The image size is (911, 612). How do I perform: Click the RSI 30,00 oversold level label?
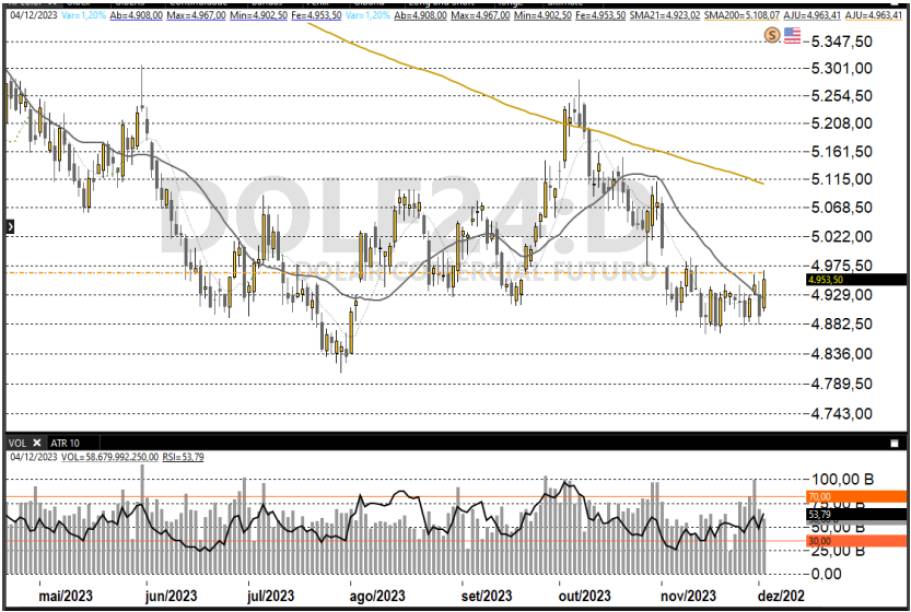pyautogui.click(x=826, y=541)
